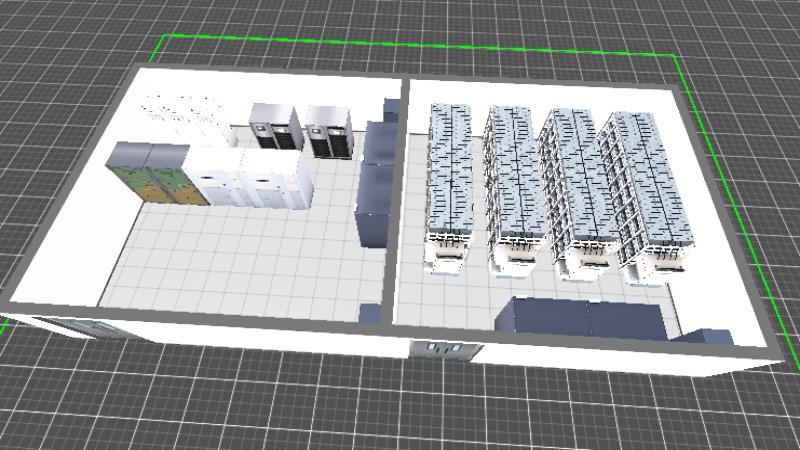The image size is (800, 450).
Task: Select the dark blue cabinet row along divider wall
Action: pos(375,180)
